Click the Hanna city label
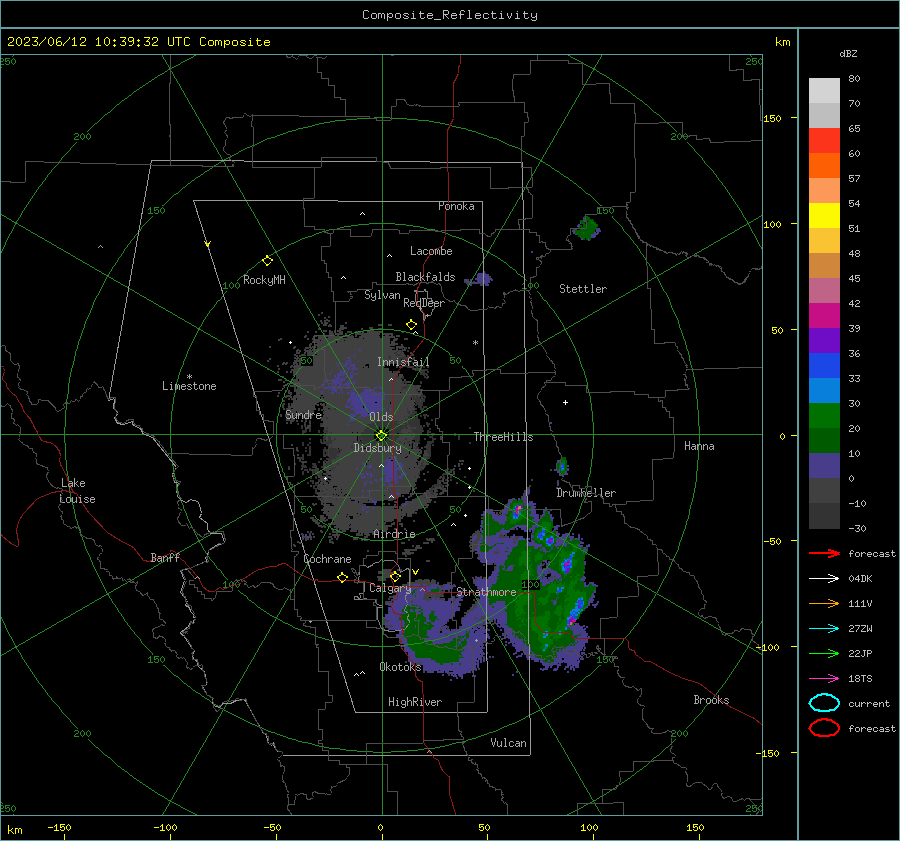Image resolution: width=900 pixels, height=841 pixels. point(699,446)
